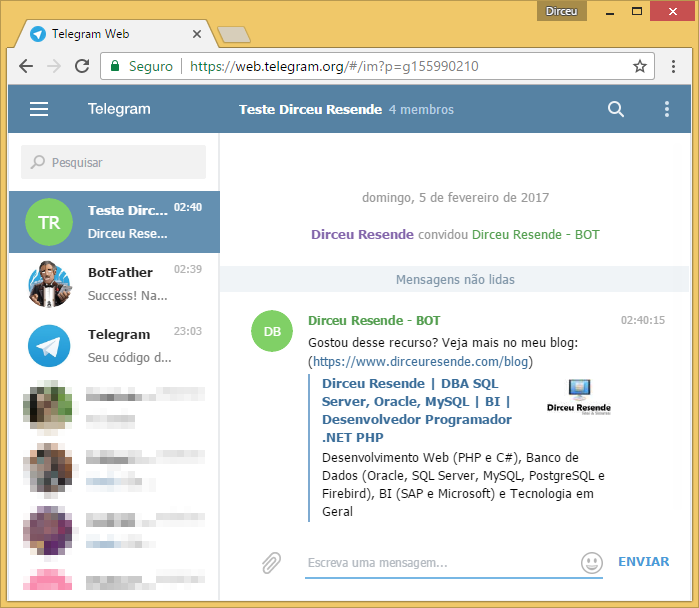Click the Telegram header title
699x608 pixels.
coord(119,109)
